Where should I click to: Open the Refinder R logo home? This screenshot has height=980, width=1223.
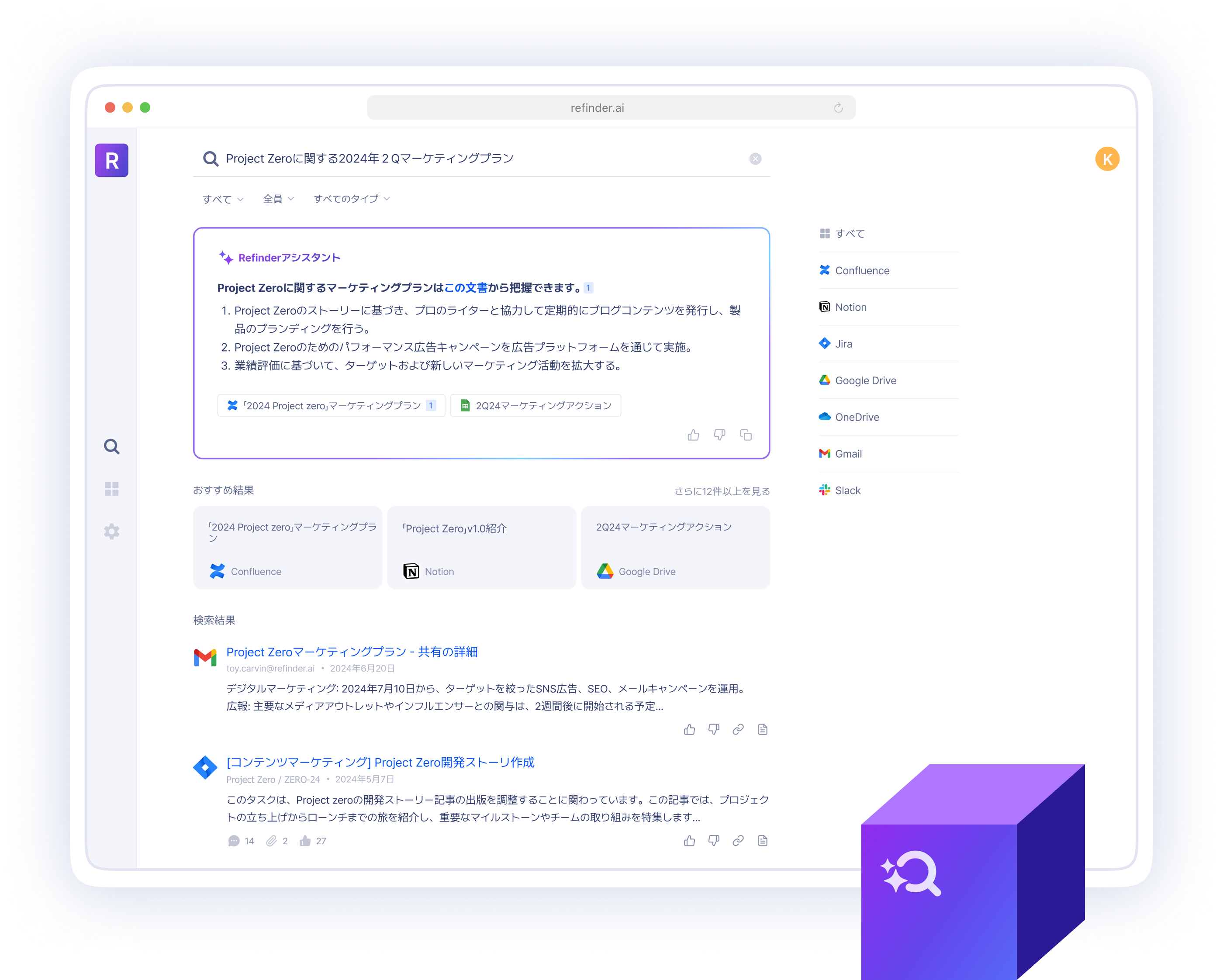[x=112, y=161]
